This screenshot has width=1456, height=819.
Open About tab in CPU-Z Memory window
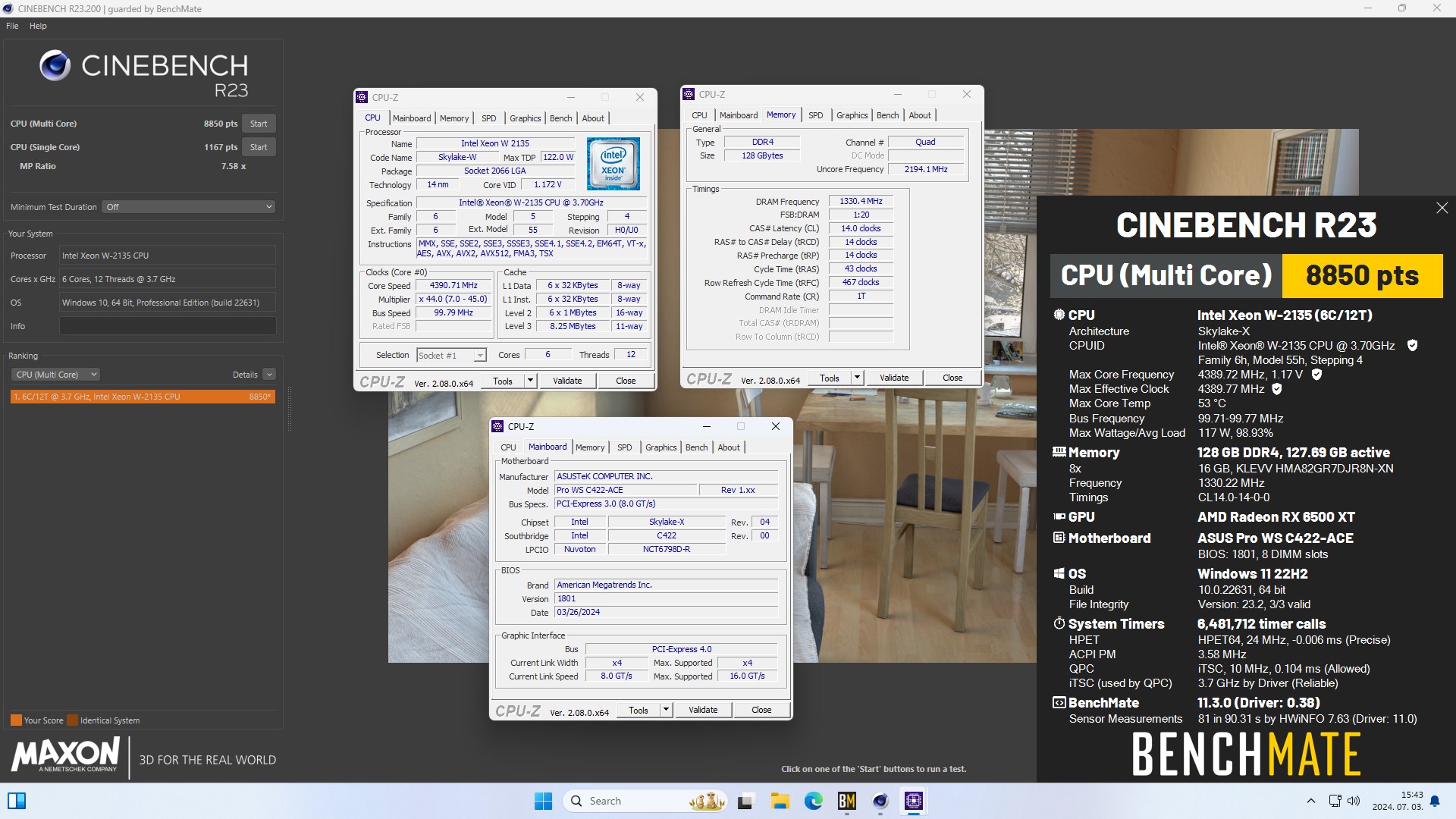click(x=920, y=115)
